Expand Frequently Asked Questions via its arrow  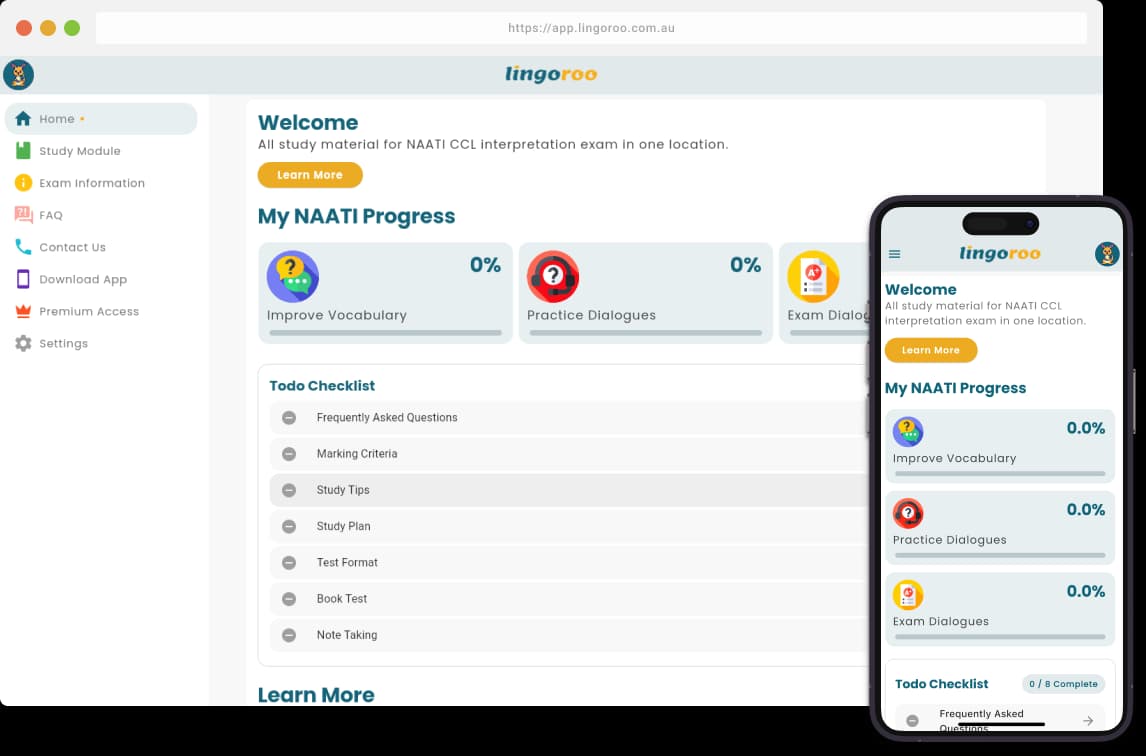[1087, 719]
